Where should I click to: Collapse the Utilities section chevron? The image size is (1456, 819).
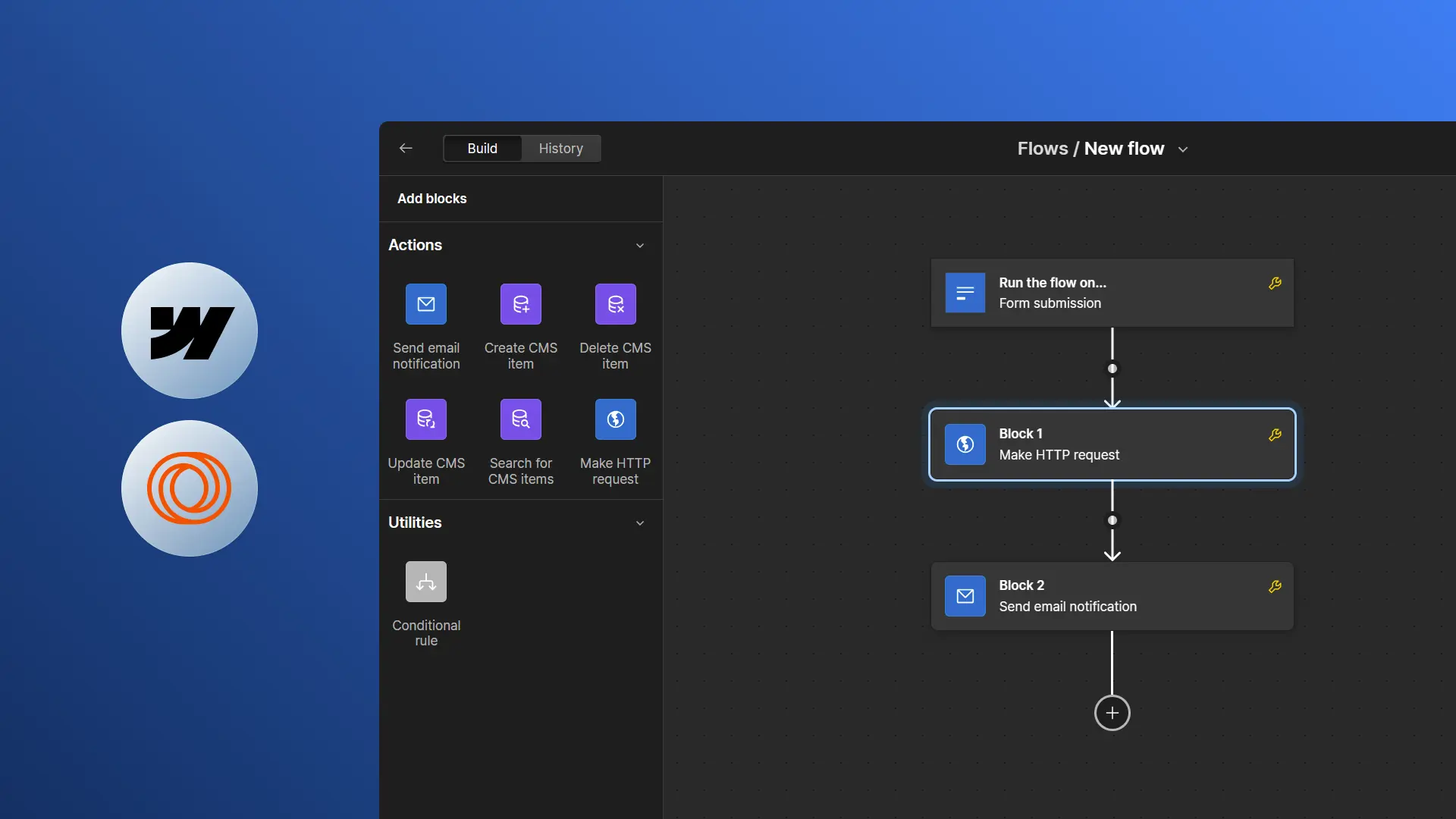[x=640, y=523]
